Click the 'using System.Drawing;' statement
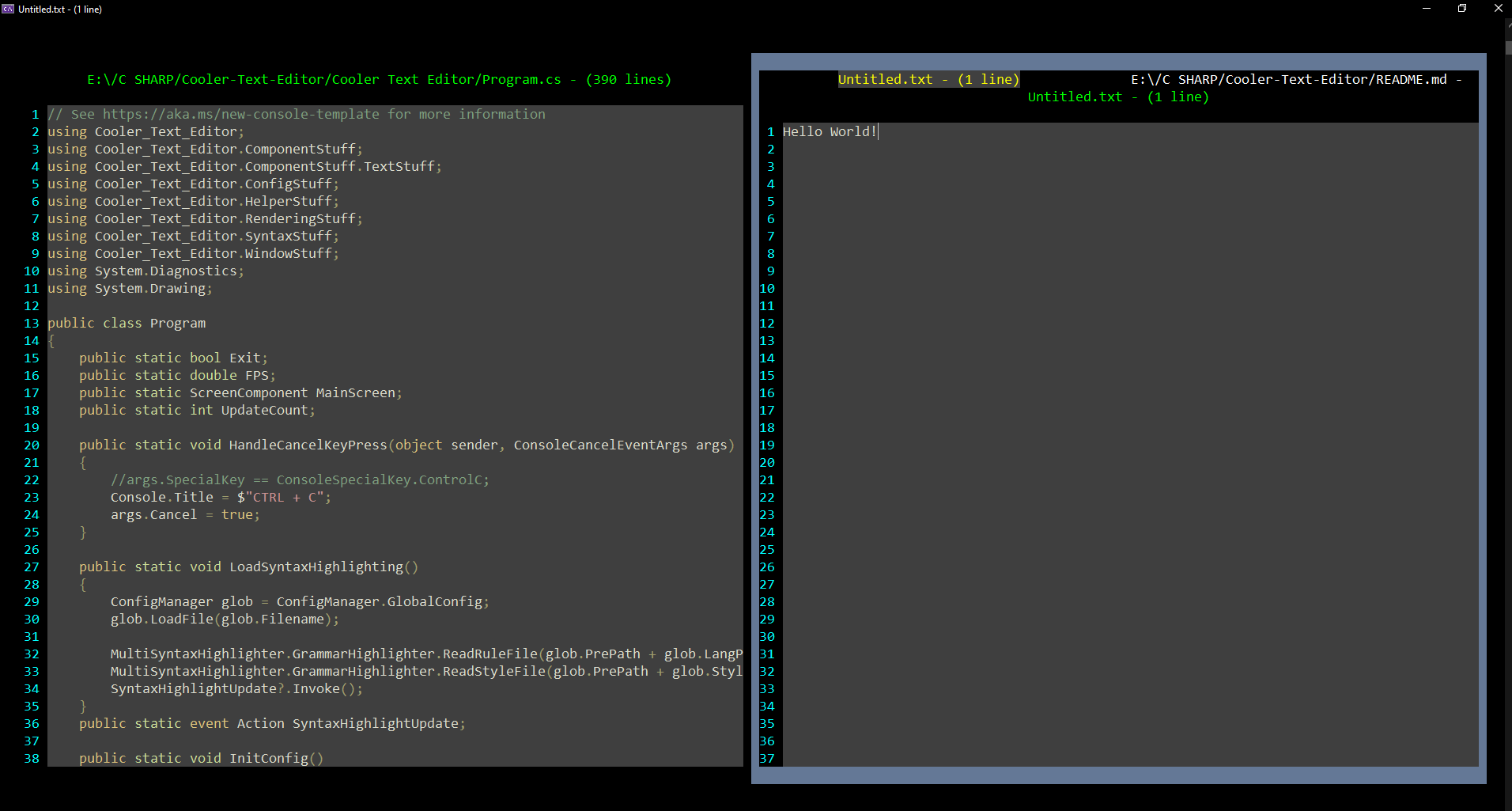1512x811 pixels. pos(129,288)
